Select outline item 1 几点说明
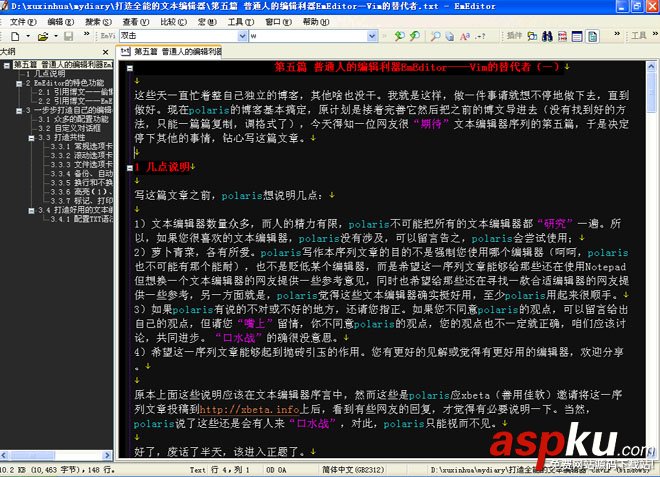This screenshot has height=477, width=660. click(45, 74)
